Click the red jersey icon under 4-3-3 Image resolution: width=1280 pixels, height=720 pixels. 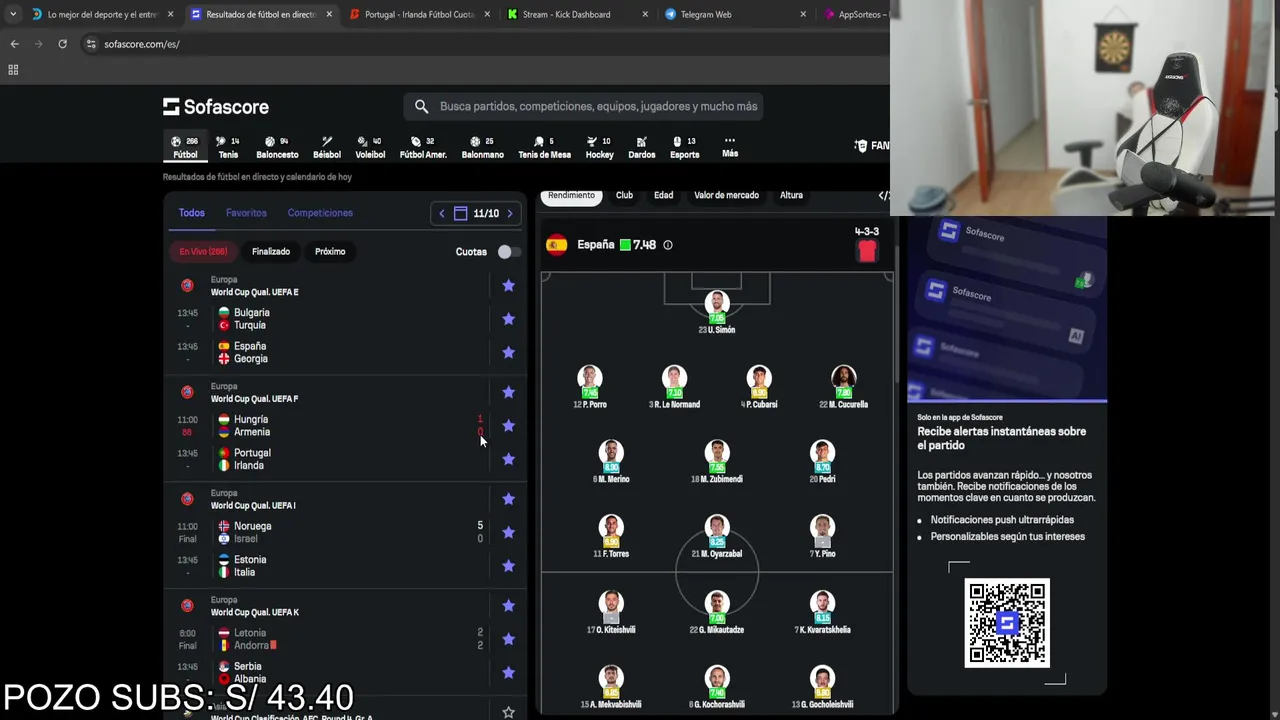click(x=867, y=252)
